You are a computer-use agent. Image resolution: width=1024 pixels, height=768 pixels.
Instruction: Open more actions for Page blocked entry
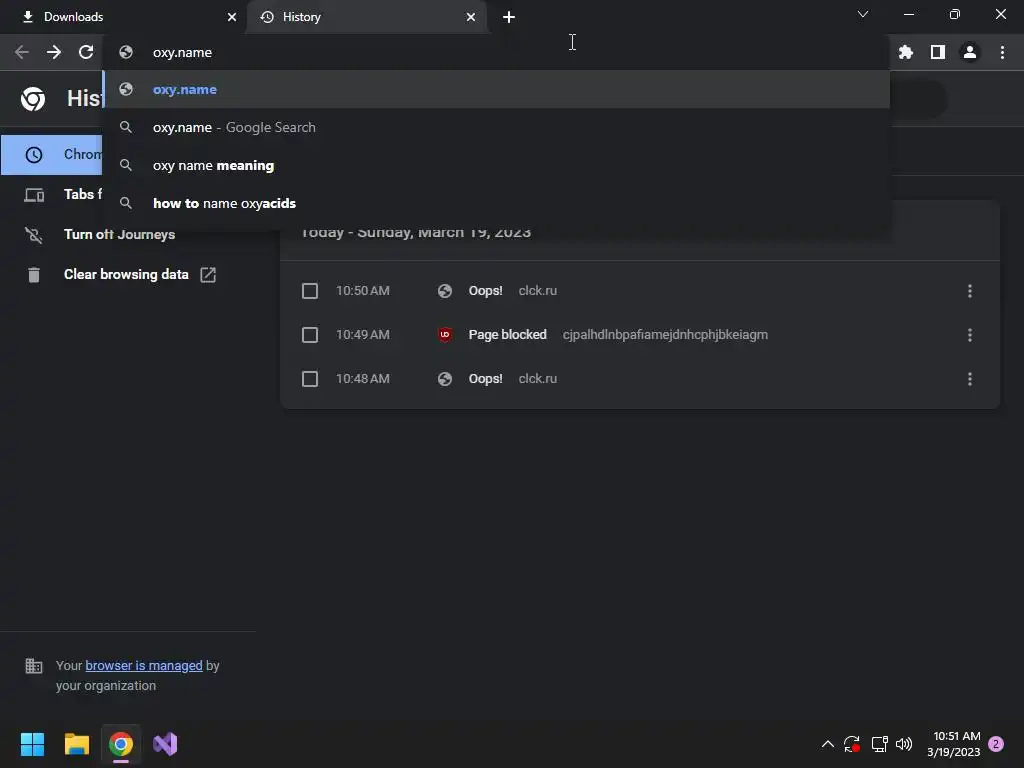coord(970,335)
